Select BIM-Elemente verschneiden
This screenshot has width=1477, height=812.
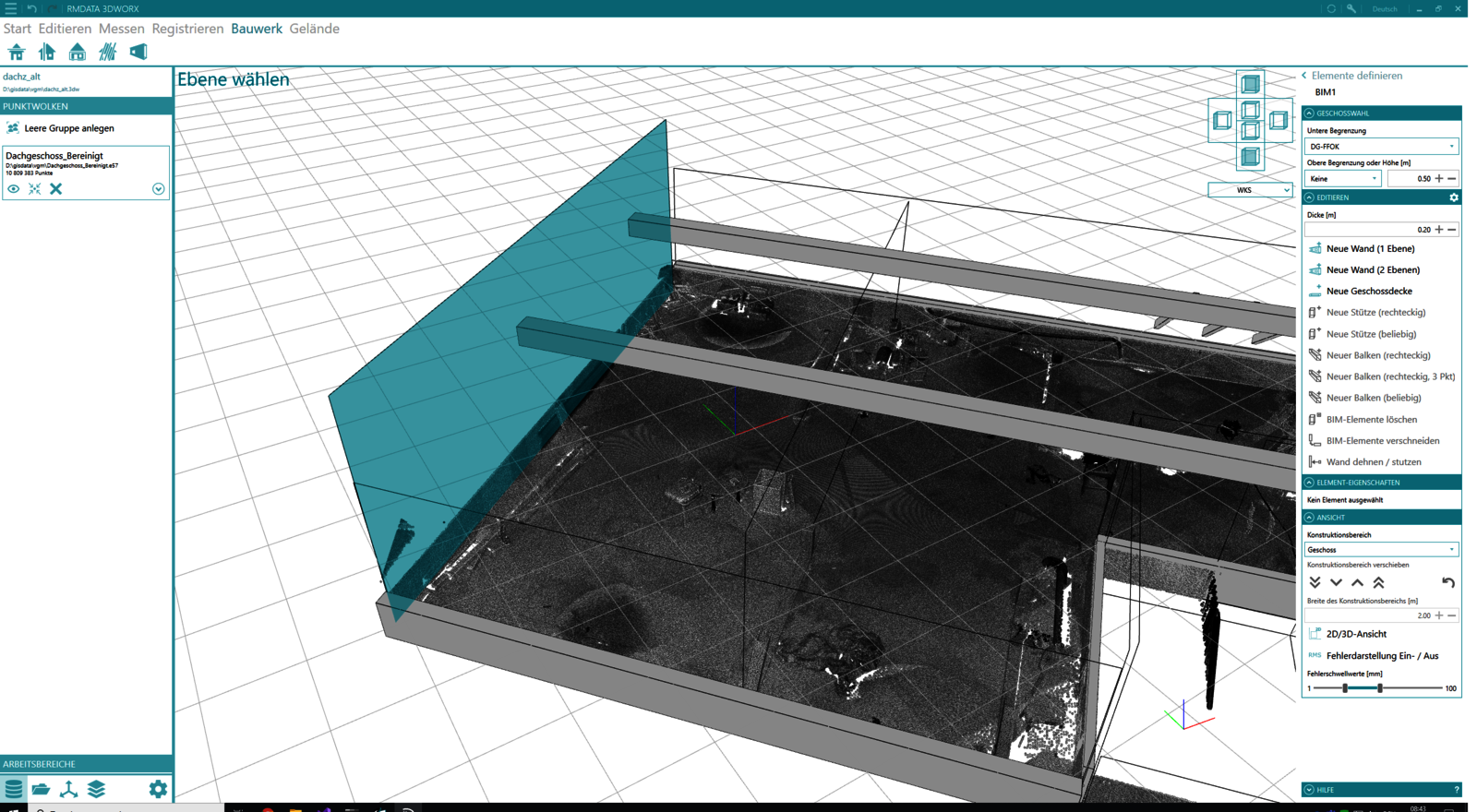[x=1382, y=441]
